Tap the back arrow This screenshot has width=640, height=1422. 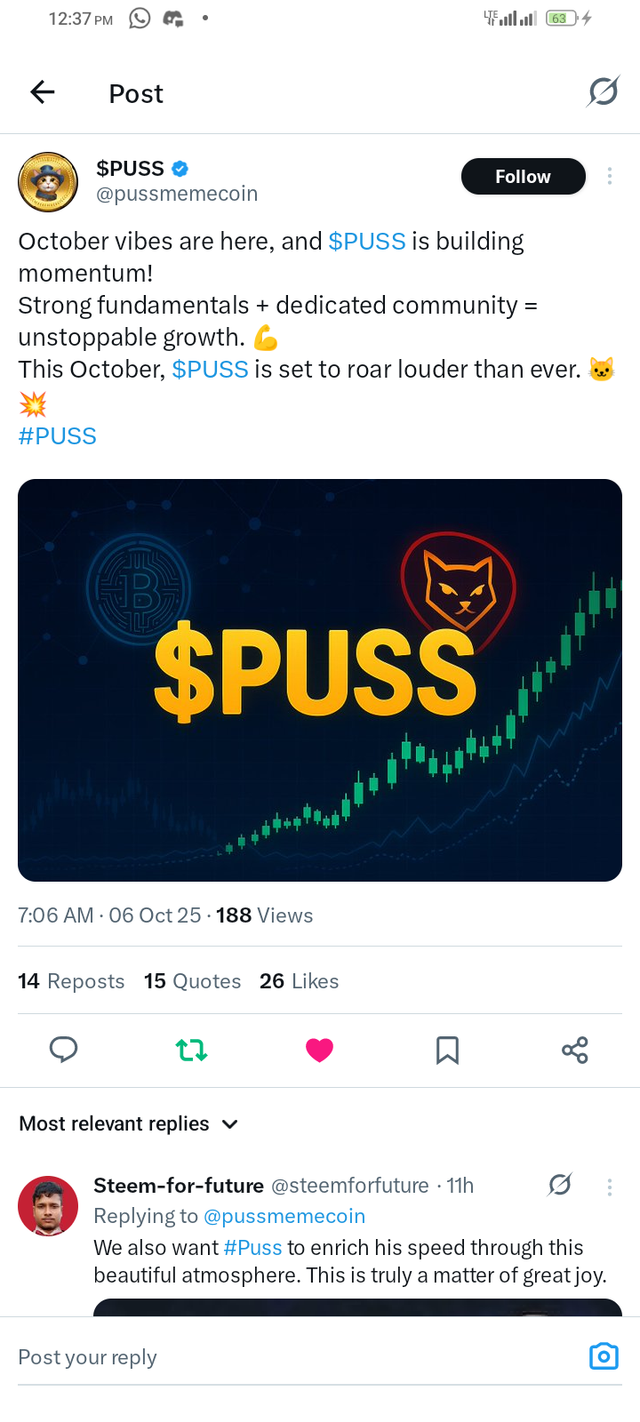[x=42, y=93]
